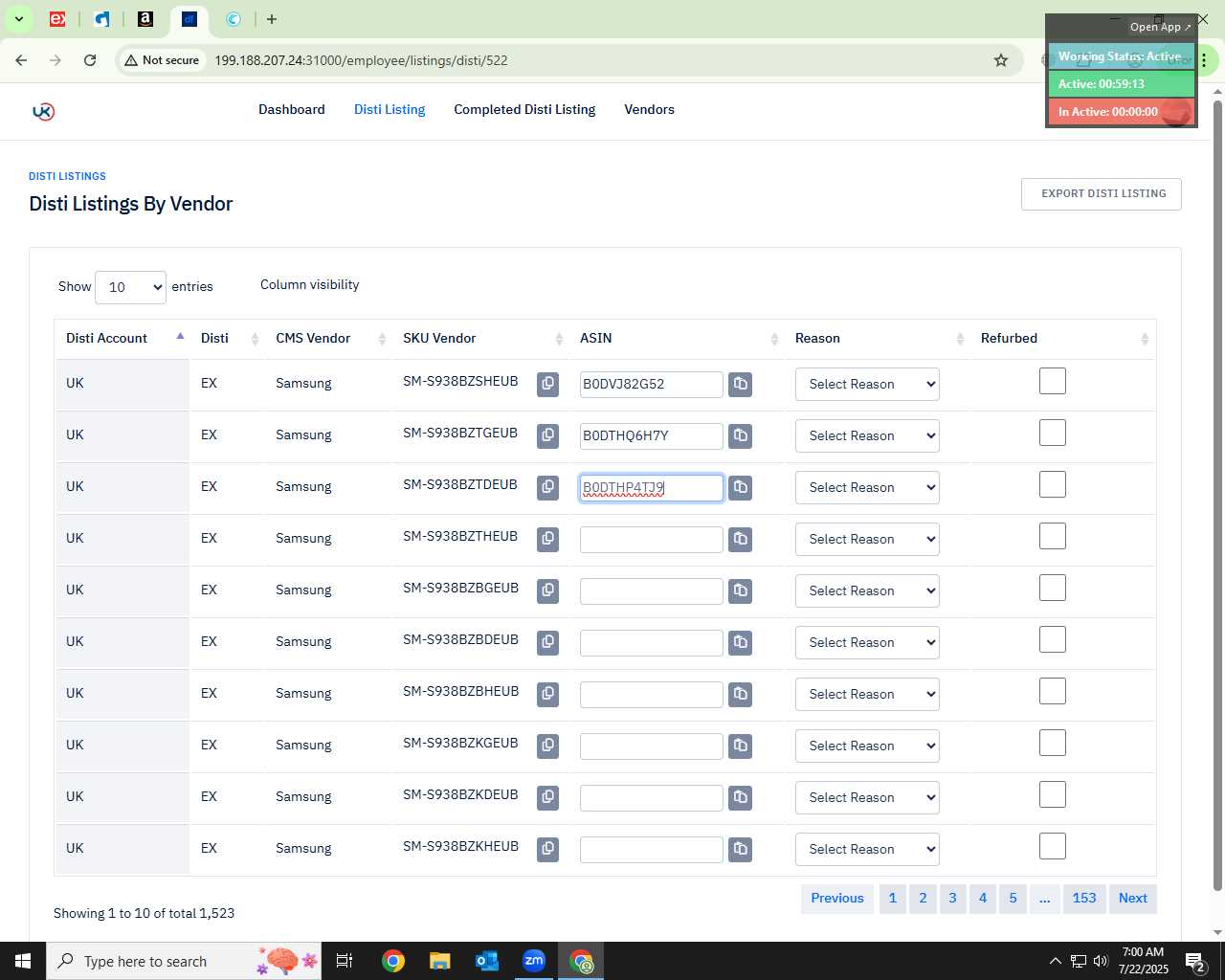1225x980 pixels.
Task: Jump to page 153 of results
Action: point(1084,898)
